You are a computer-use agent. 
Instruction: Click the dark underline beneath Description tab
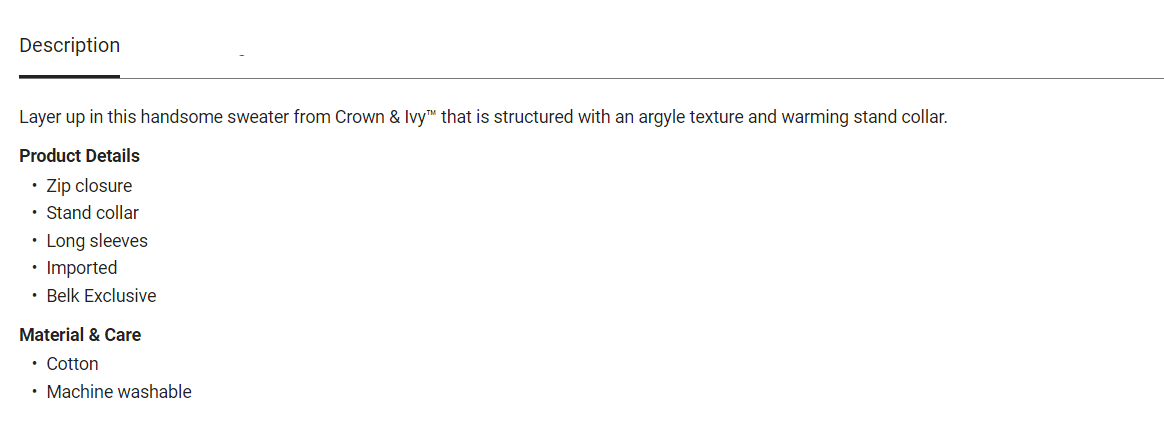pyautogui.click(x=69, y=76)
